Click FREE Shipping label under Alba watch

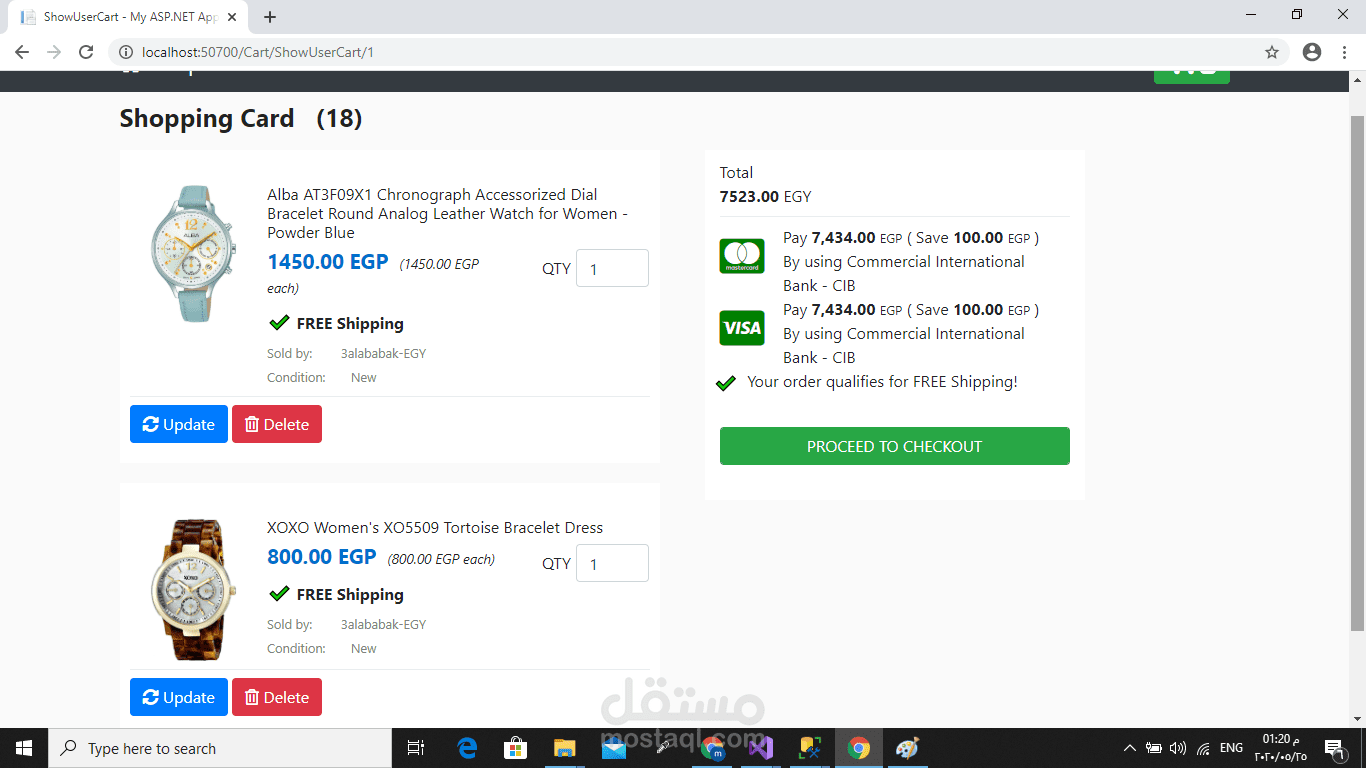[350, 323]
